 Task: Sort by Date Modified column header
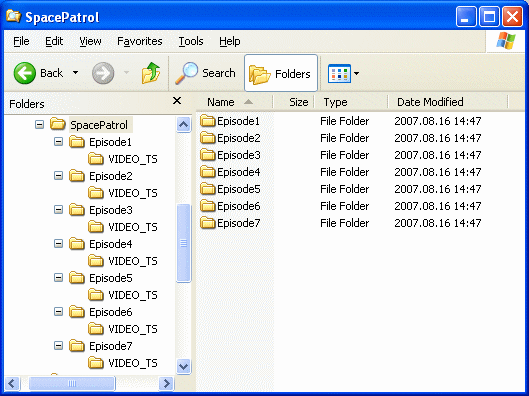448,102
